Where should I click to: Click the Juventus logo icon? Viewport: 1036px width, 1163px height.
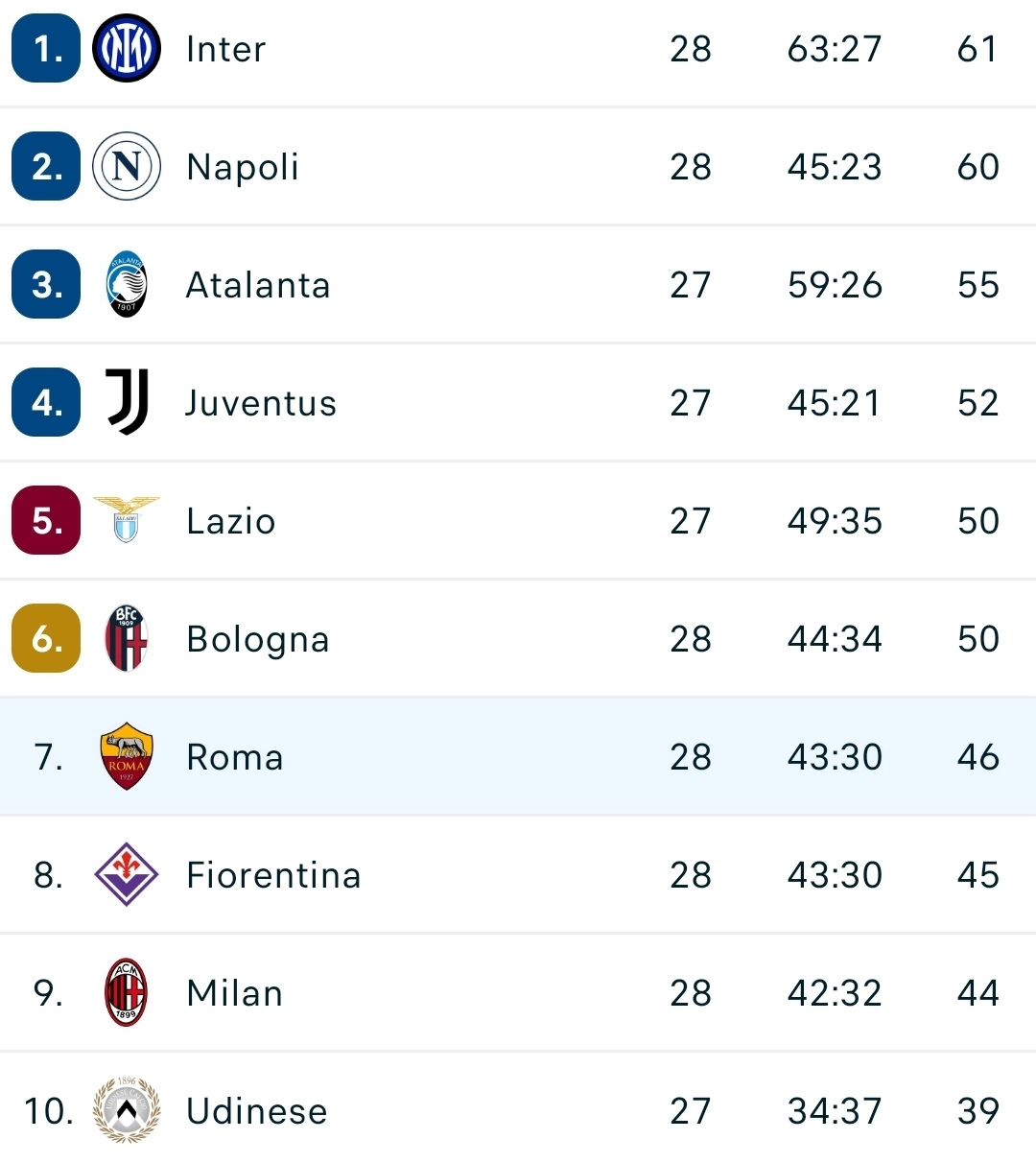127,402
